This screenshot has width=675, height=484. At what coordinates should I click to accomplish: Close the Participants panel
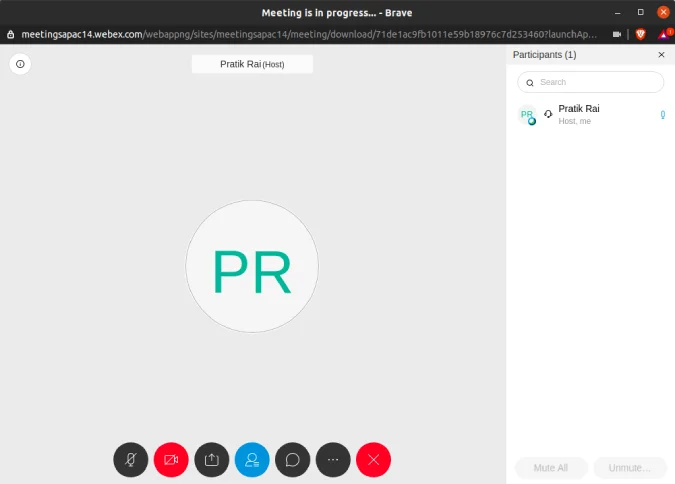661,55
